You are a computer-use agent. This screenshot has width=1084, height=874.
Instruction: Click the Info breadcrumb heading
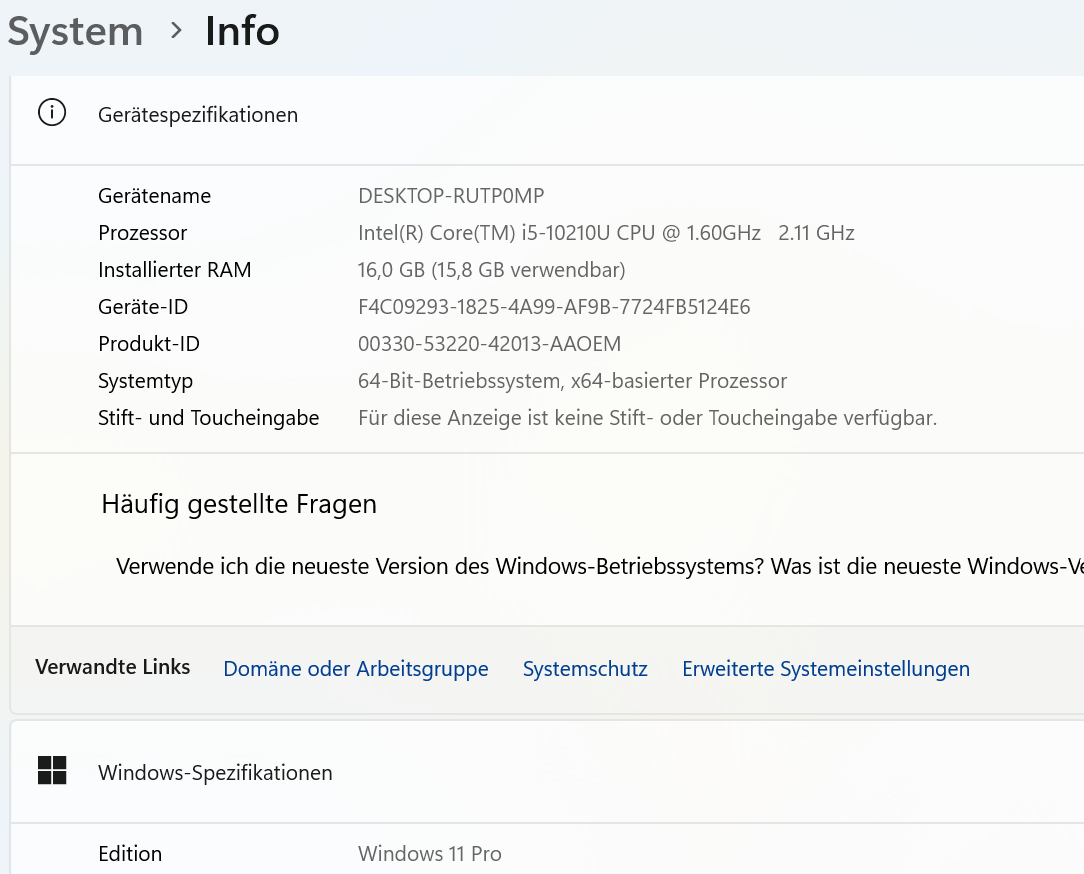(x=242, y=32)
